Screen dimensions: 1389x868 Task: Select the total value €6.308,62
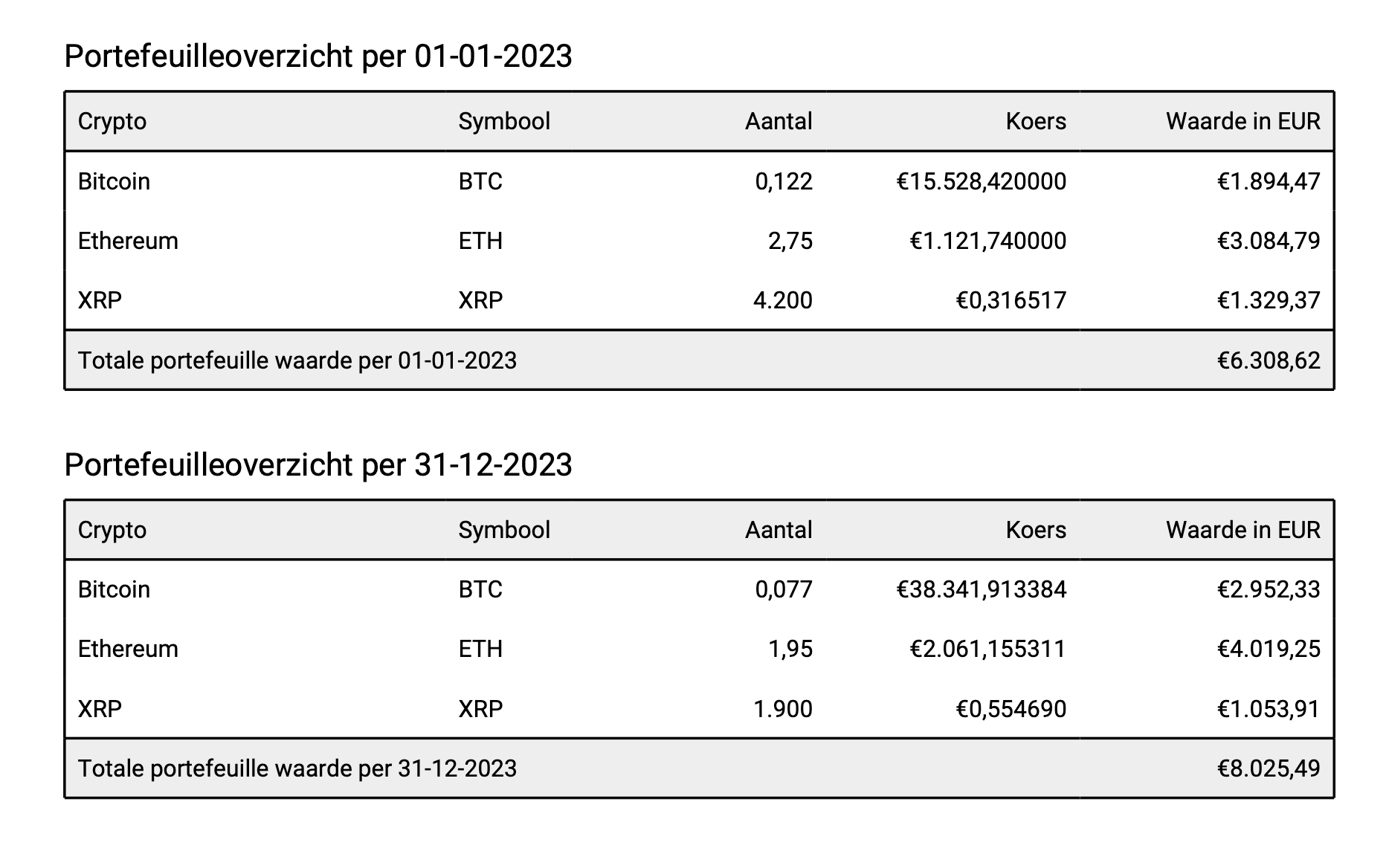[1269, 360]
